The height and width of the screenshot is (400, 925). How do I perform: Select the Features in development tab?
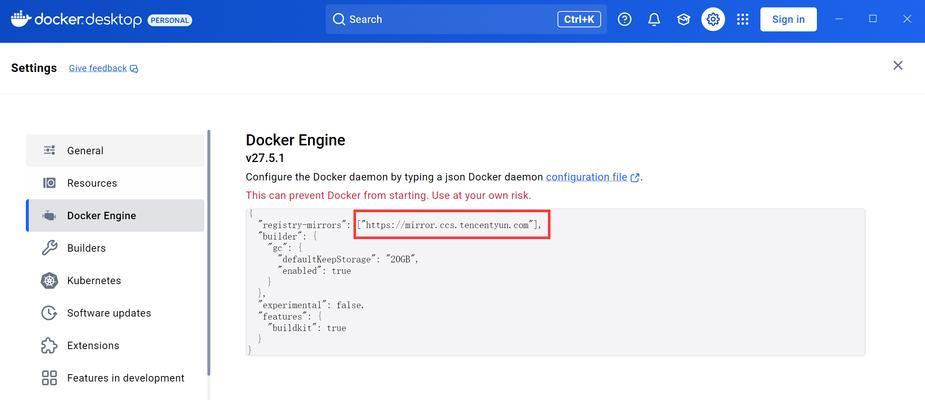[x=115, y=378]
